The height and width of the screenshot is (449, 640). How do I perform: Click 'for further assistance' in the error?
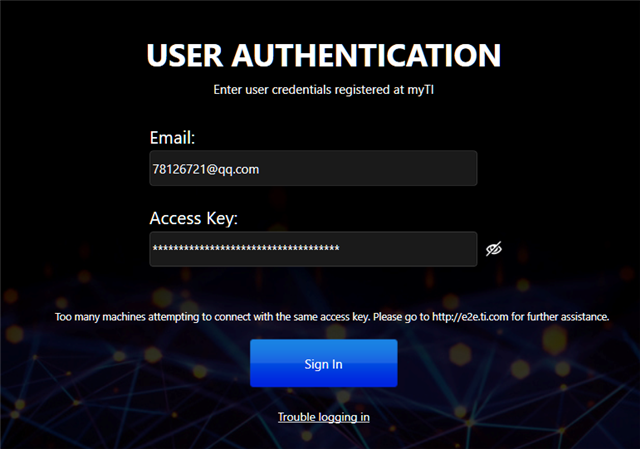[560, 317]
